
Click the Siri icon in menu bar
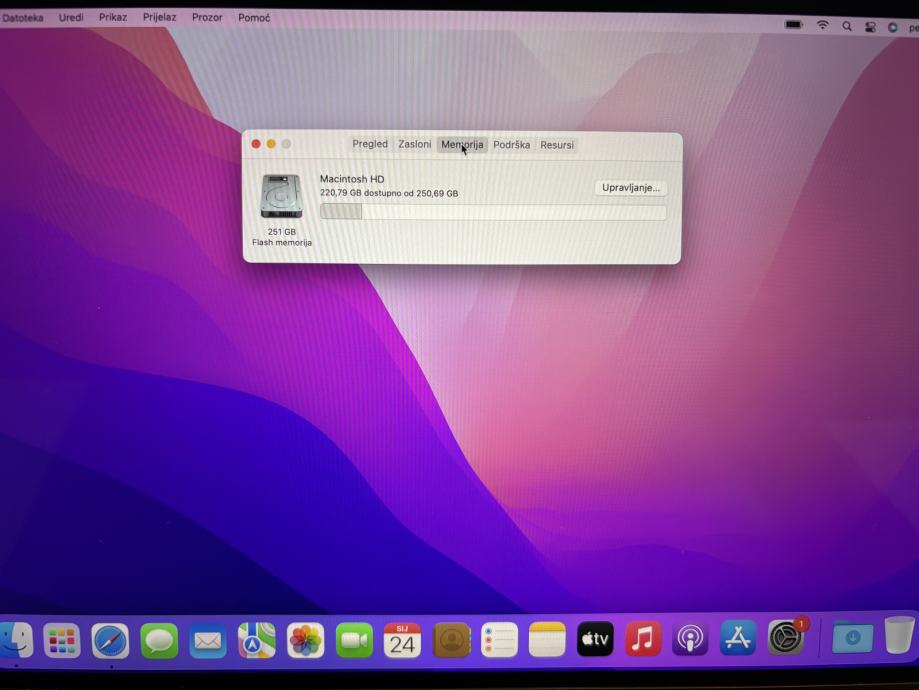893,27
